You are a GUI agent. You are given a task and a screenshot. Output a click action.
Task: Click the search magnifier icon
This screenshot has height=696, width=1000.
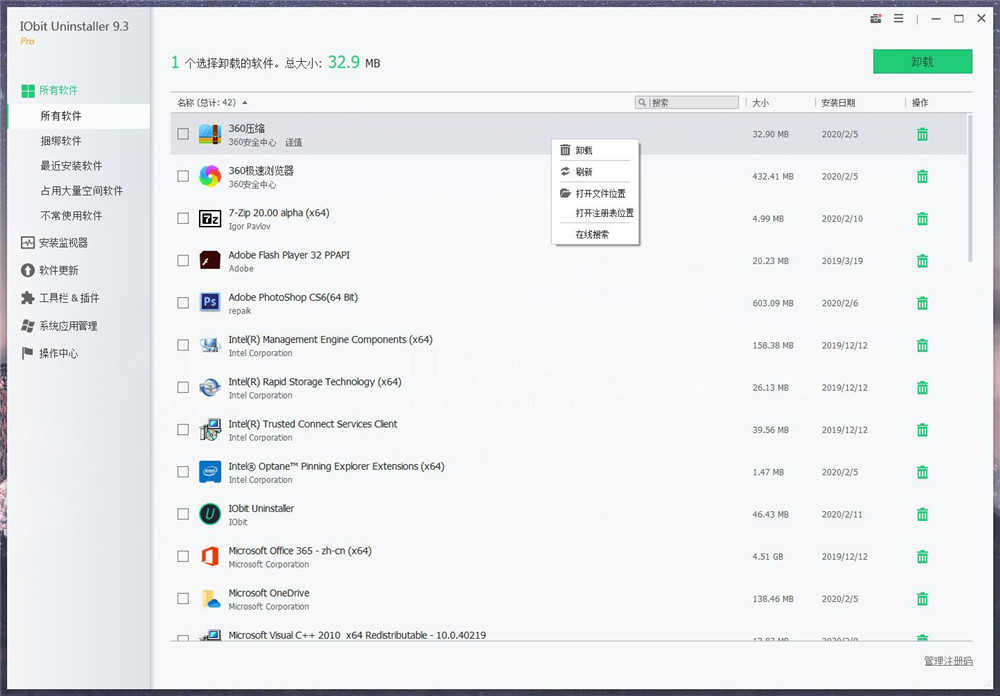pos(642,102)
